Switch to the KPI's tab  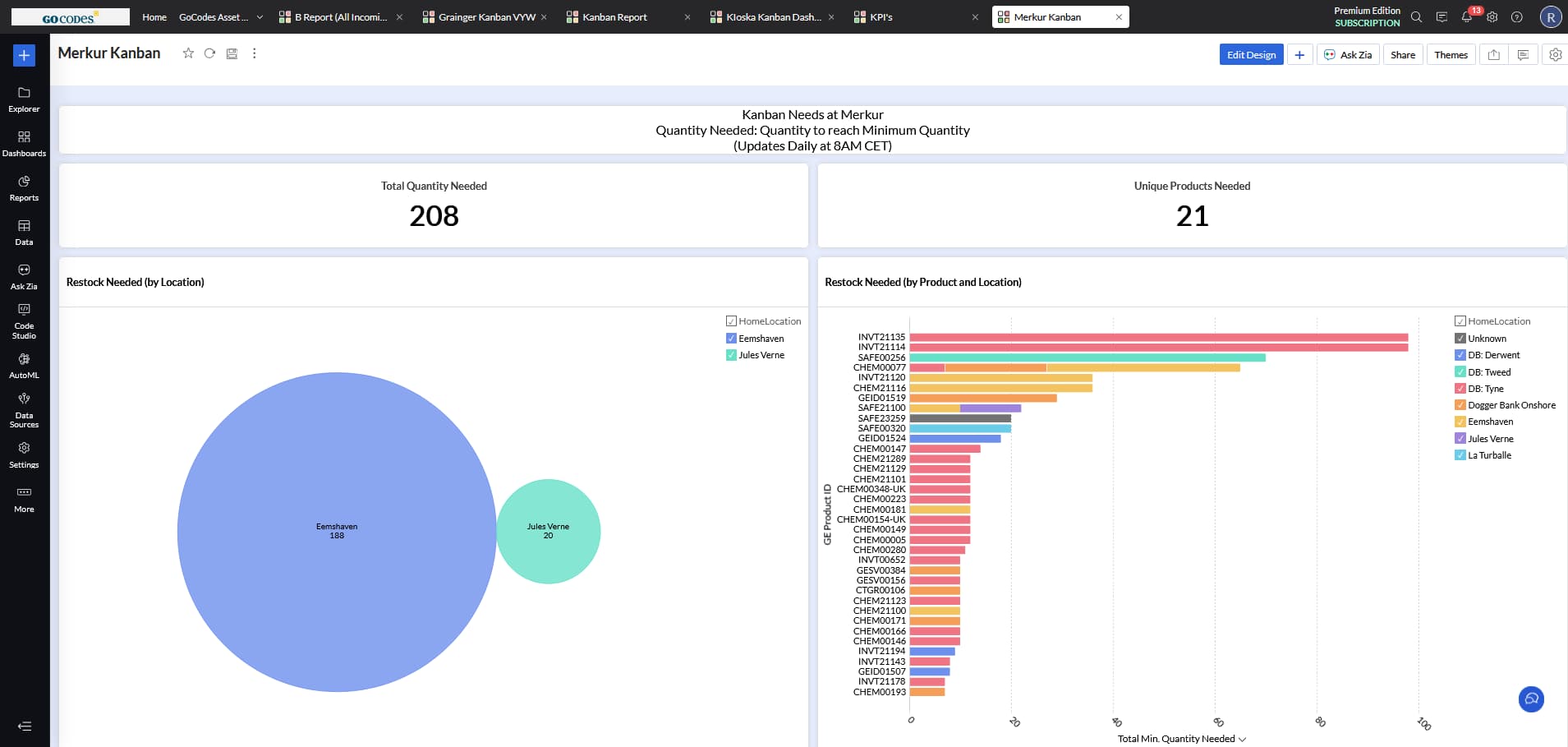(x=881, y=17)
